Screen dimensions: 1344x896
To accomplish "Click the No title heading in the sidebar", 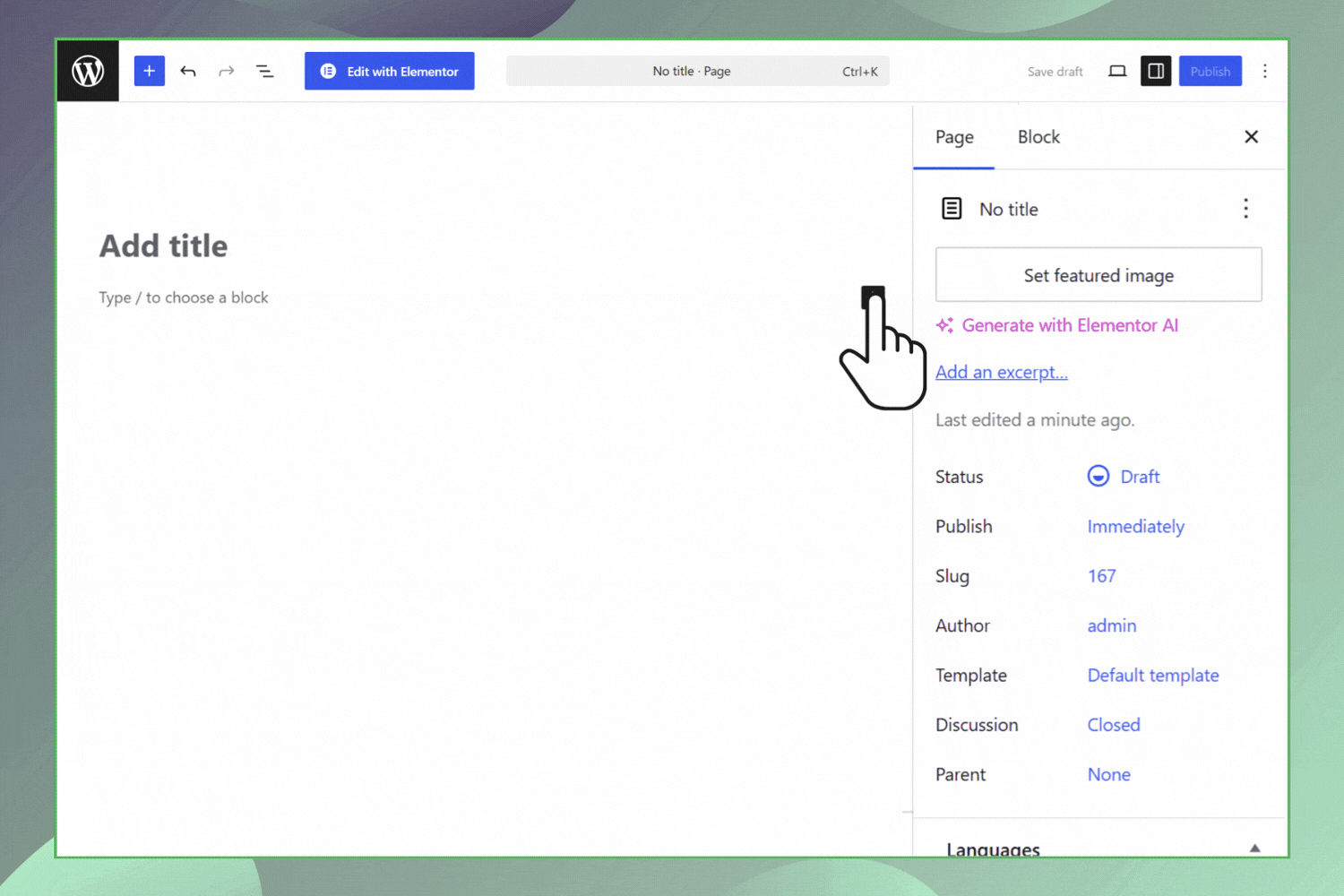I will 1009,209.
